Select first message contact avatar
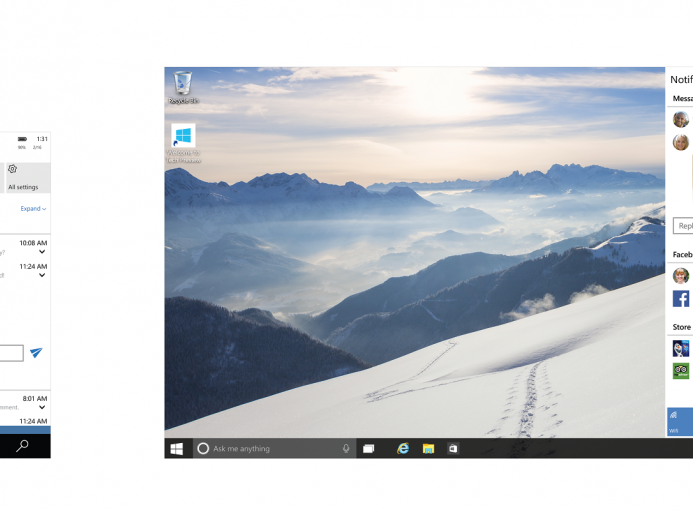Image resolution: width=693 pixels, height=510 pixels. 681,119
